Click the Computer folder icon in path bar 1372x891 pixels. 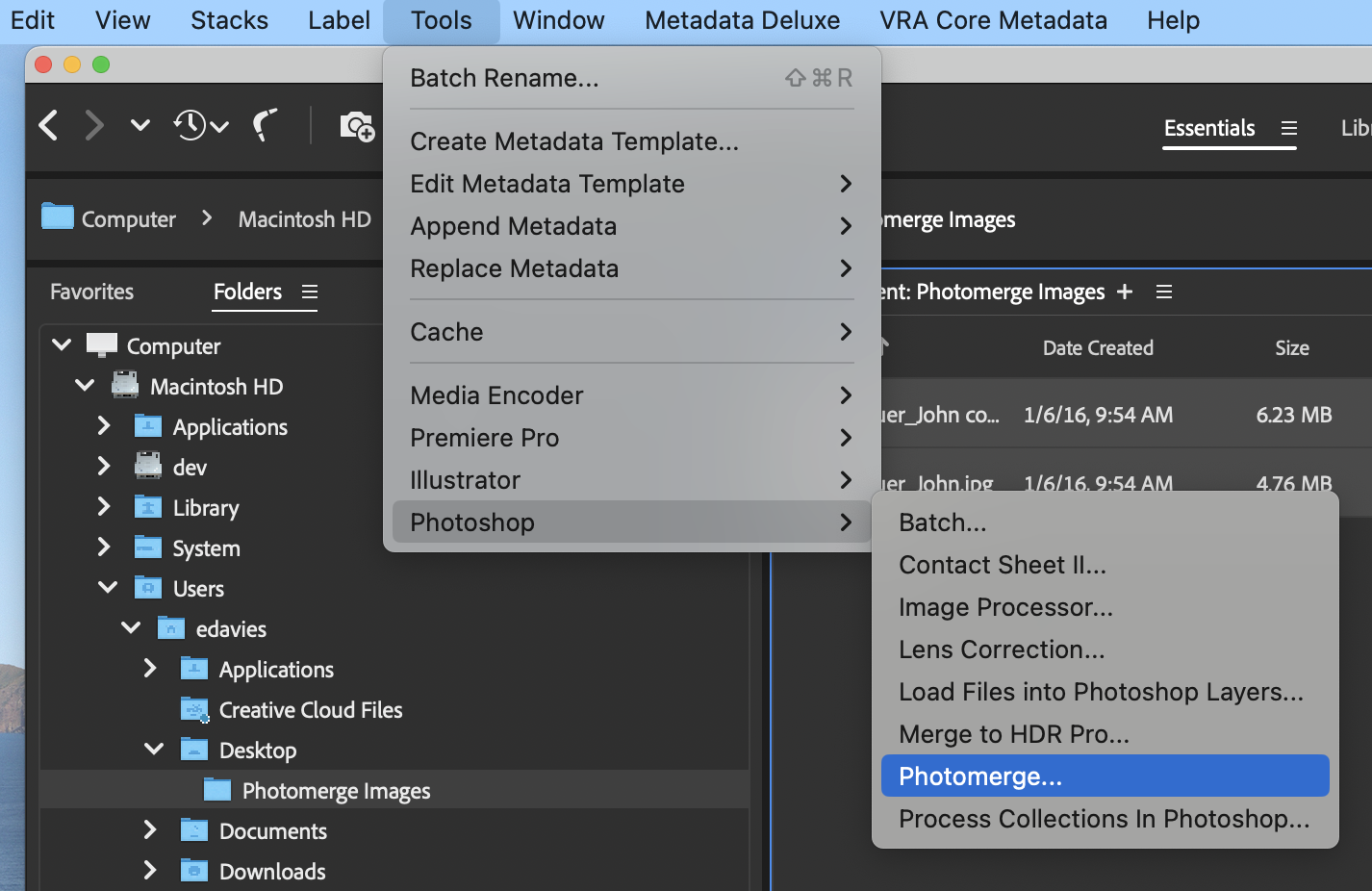tap(58, 216)
